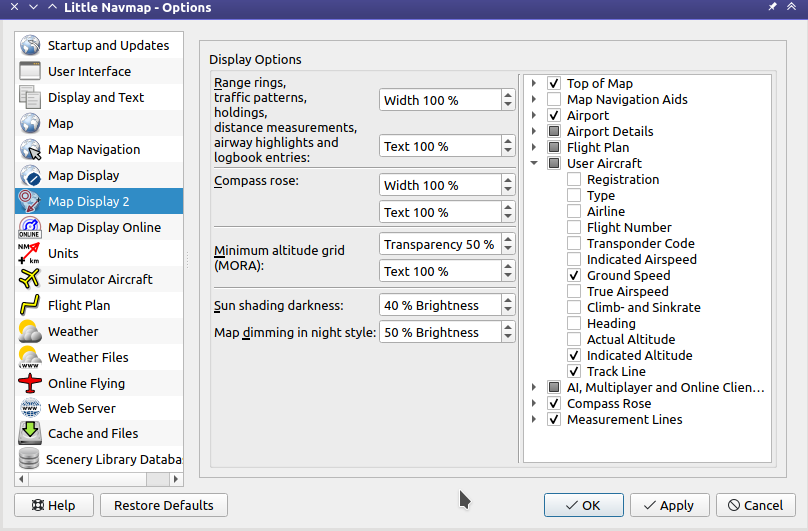808x531 pixels.
Task: Click the MORA Transparency 50 % field
Action: click(x=440, y=244)
